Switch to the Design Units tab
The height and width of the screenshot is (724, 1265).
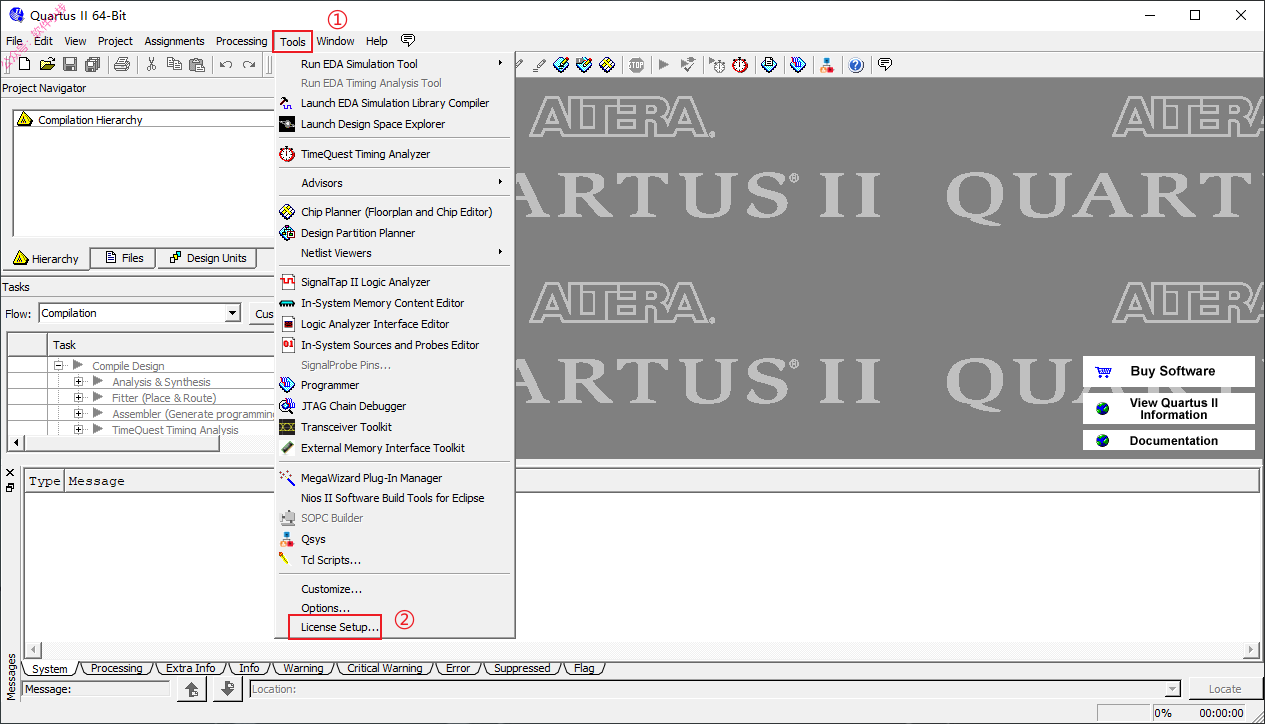pos(207,258)
